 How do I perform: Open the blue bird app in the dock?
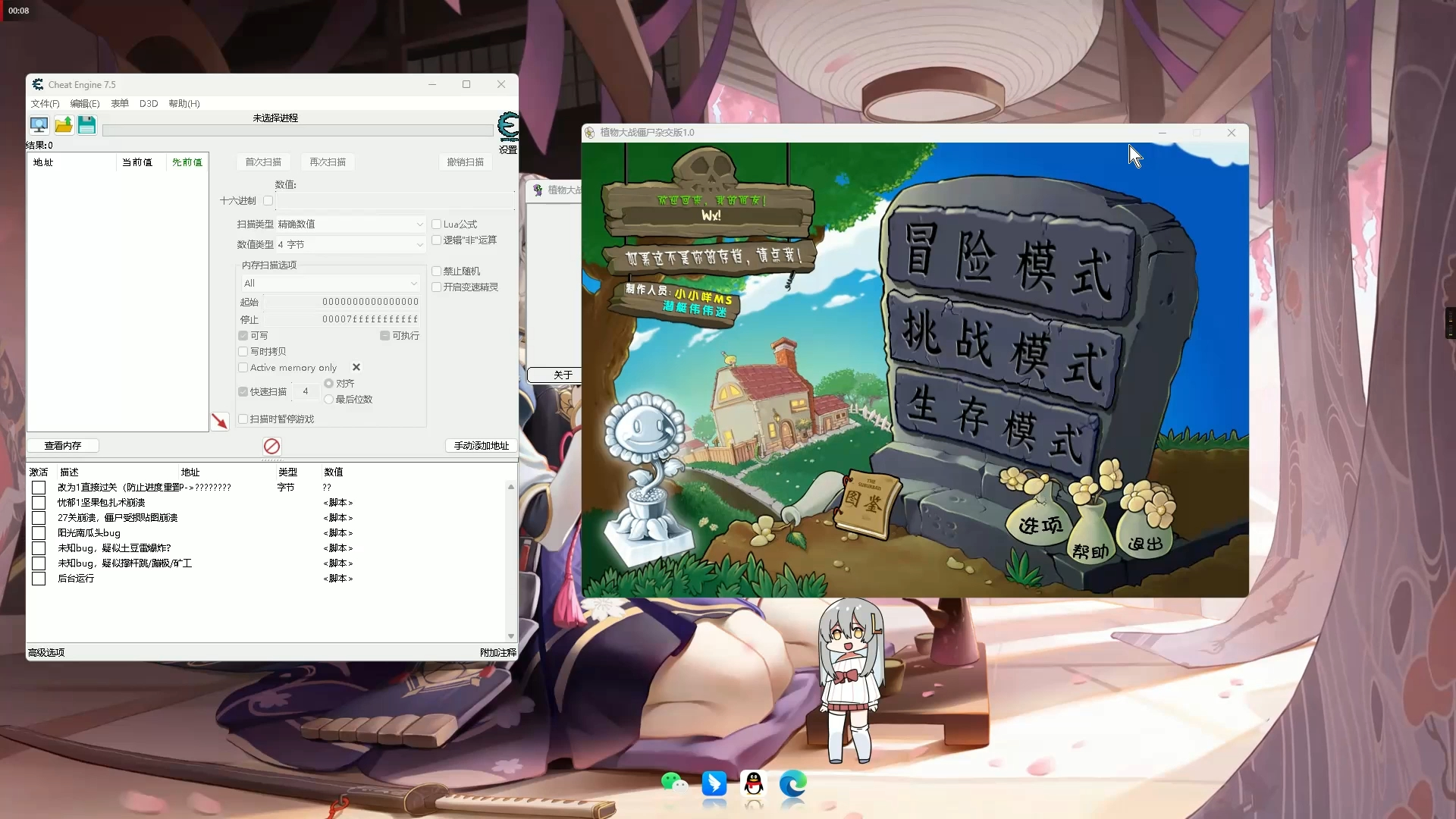[x=714, y=783]
